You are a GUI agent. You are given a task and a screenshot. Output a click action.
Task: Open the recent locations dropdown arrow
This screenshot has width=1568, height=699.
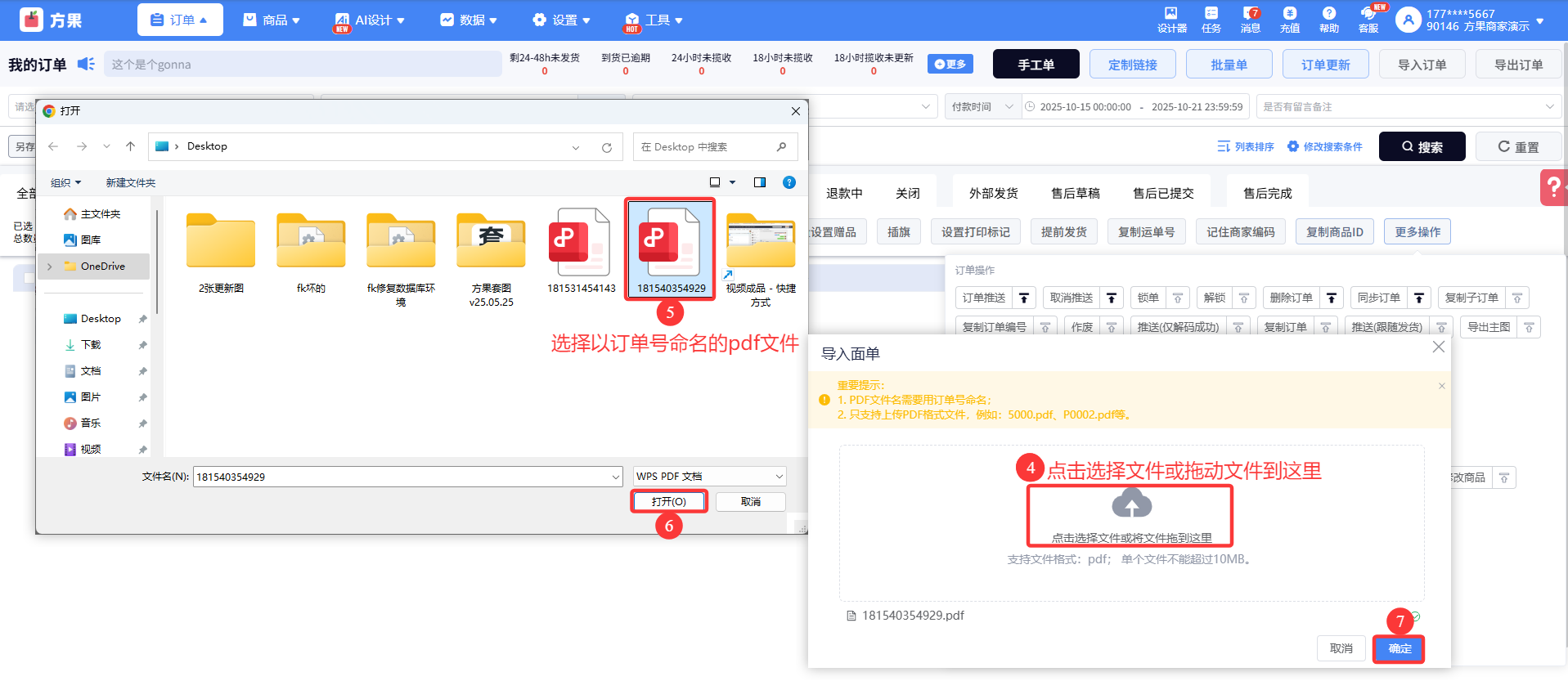(x=106, y=146)
